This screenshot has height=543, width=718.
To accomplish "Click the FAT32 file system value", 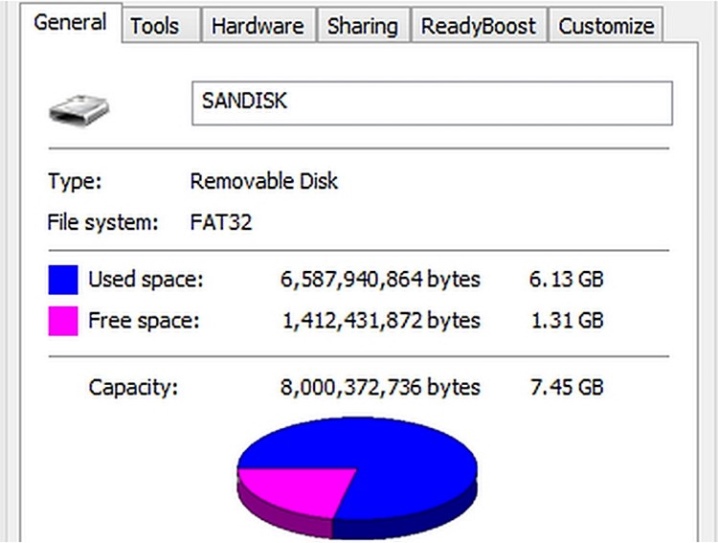I will coord(221,223).
